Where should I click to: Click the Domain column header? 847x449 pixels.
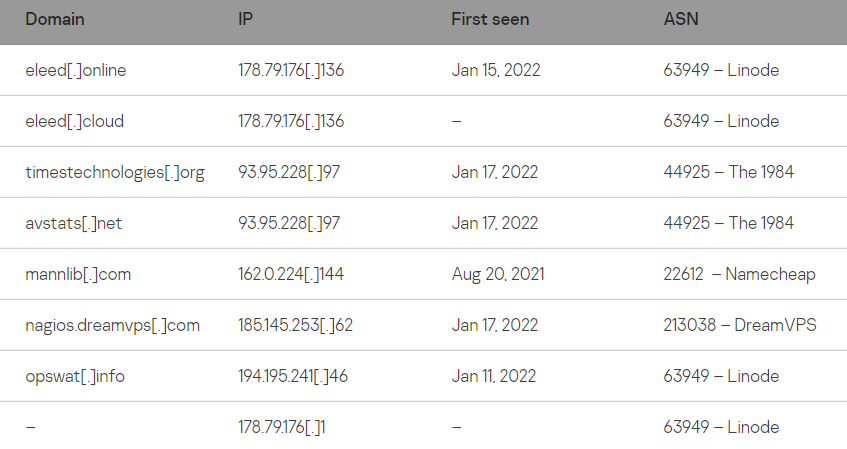tap(54, 19)
